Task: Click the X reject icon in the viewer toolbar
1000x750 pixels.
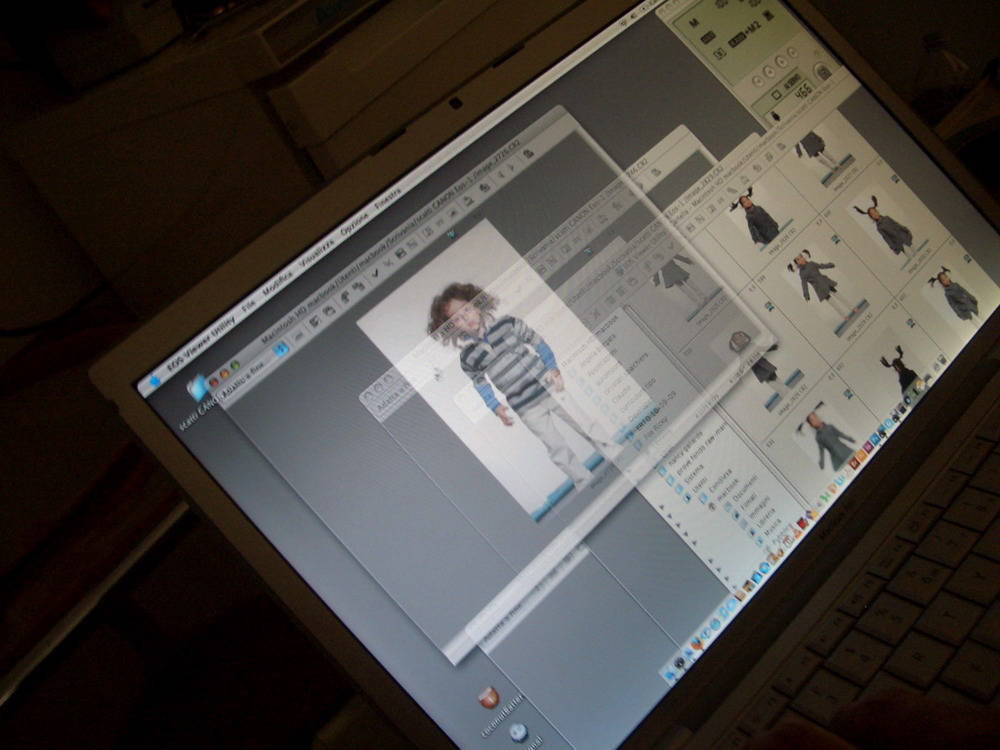Action: click(389, 262)
